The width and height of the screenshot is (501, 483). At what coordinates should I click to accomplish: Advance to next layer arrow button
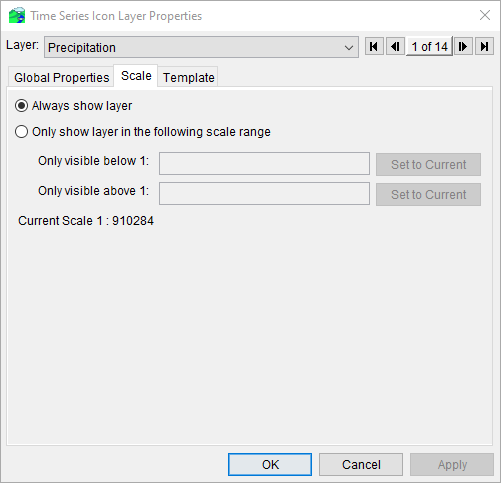click(x=463, y=46)
